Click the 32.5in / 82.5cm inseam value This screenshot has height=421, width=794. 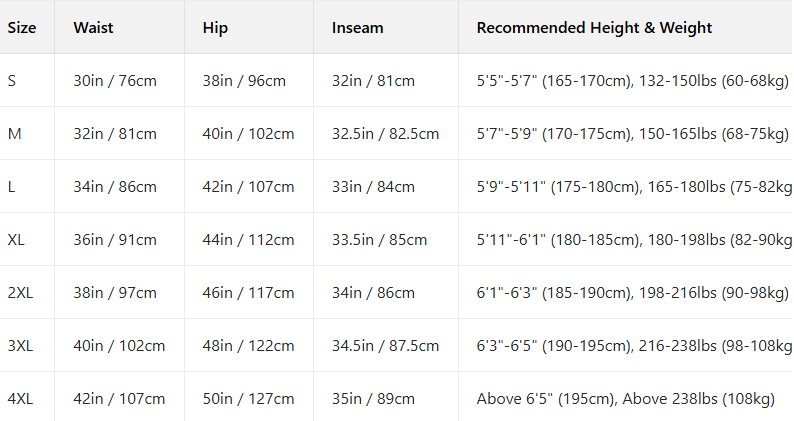[x=385, y=134]
